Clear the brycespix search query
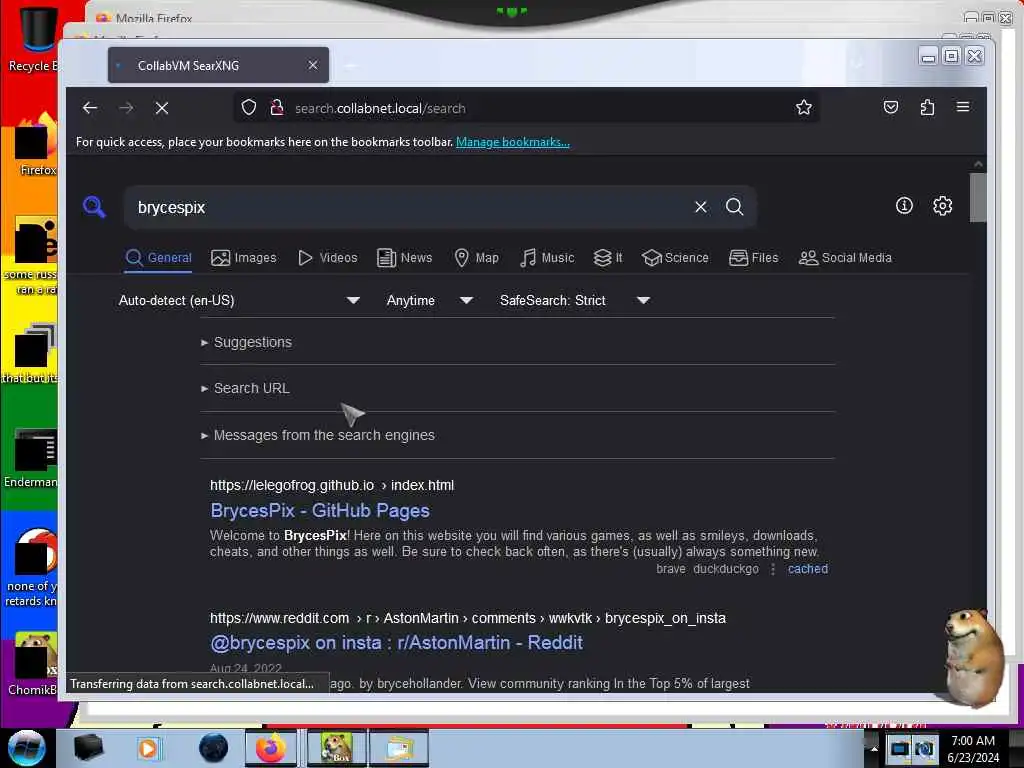The width and height of the screenshot is (1024, 768). pos(701,207)
